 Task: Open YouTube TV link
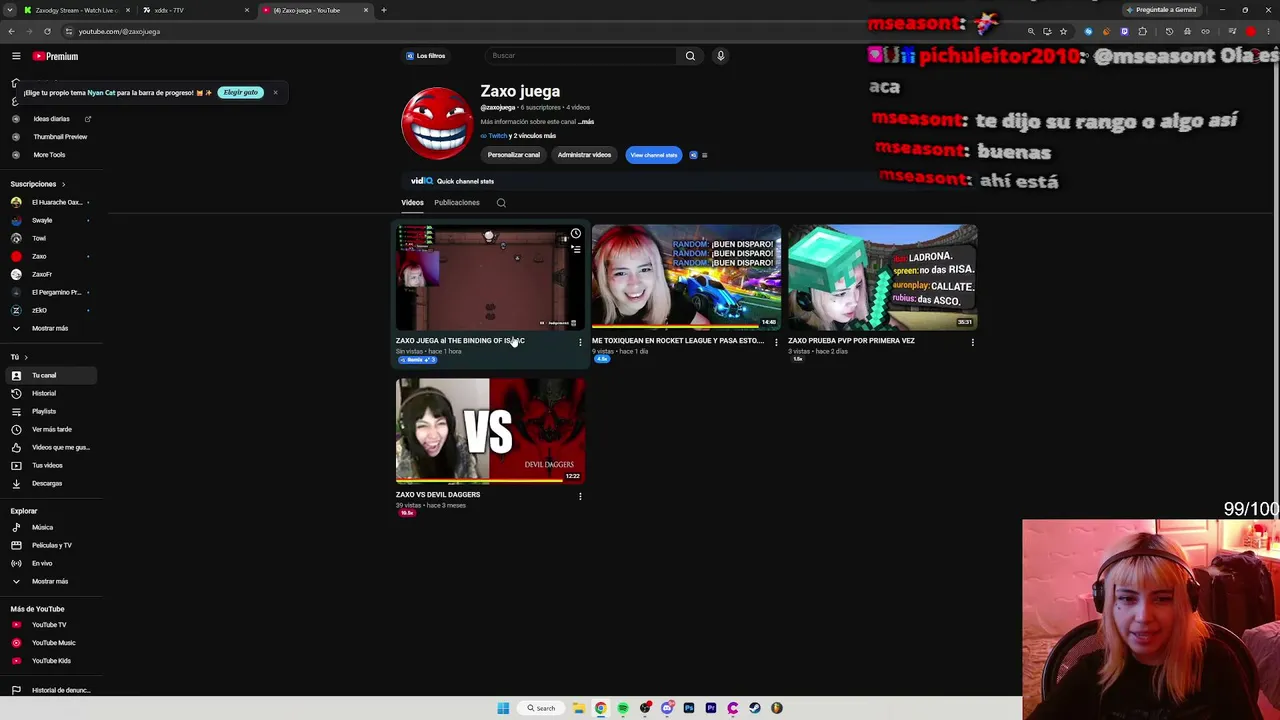50,625
